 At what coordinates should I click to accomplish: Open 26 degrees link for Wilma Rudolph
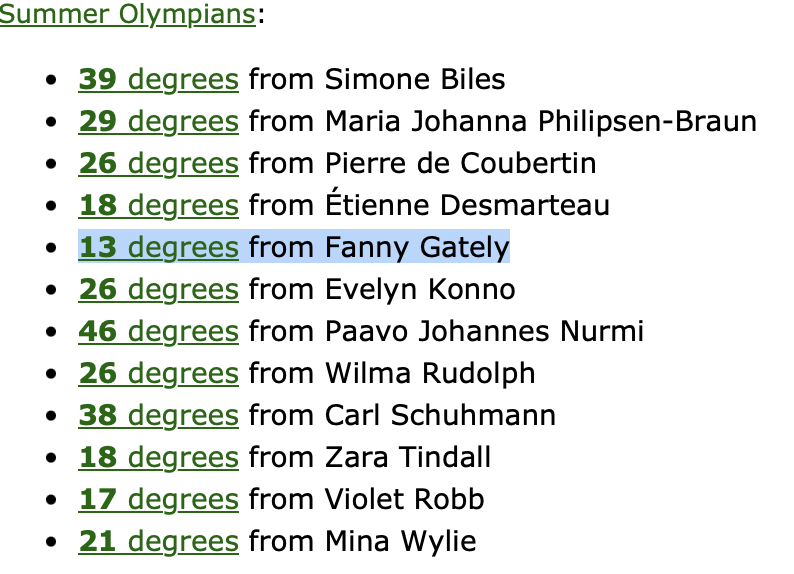(x=158, y=374)
